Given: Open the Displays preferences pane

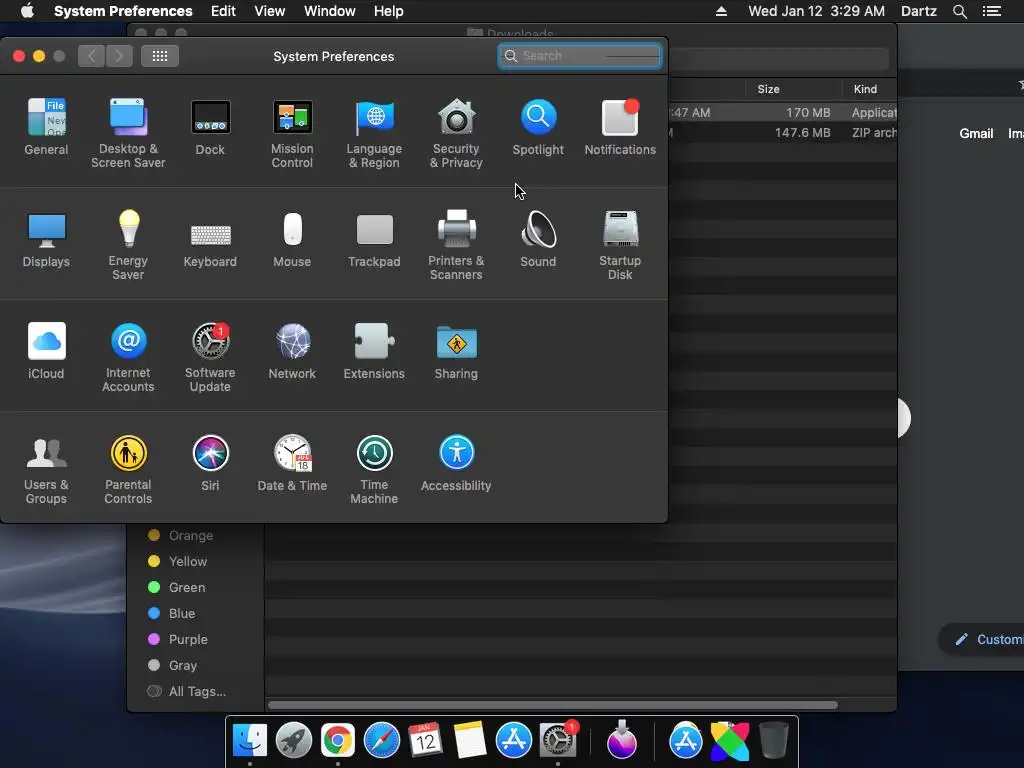Looking at the screenshot, I should 46,239.
